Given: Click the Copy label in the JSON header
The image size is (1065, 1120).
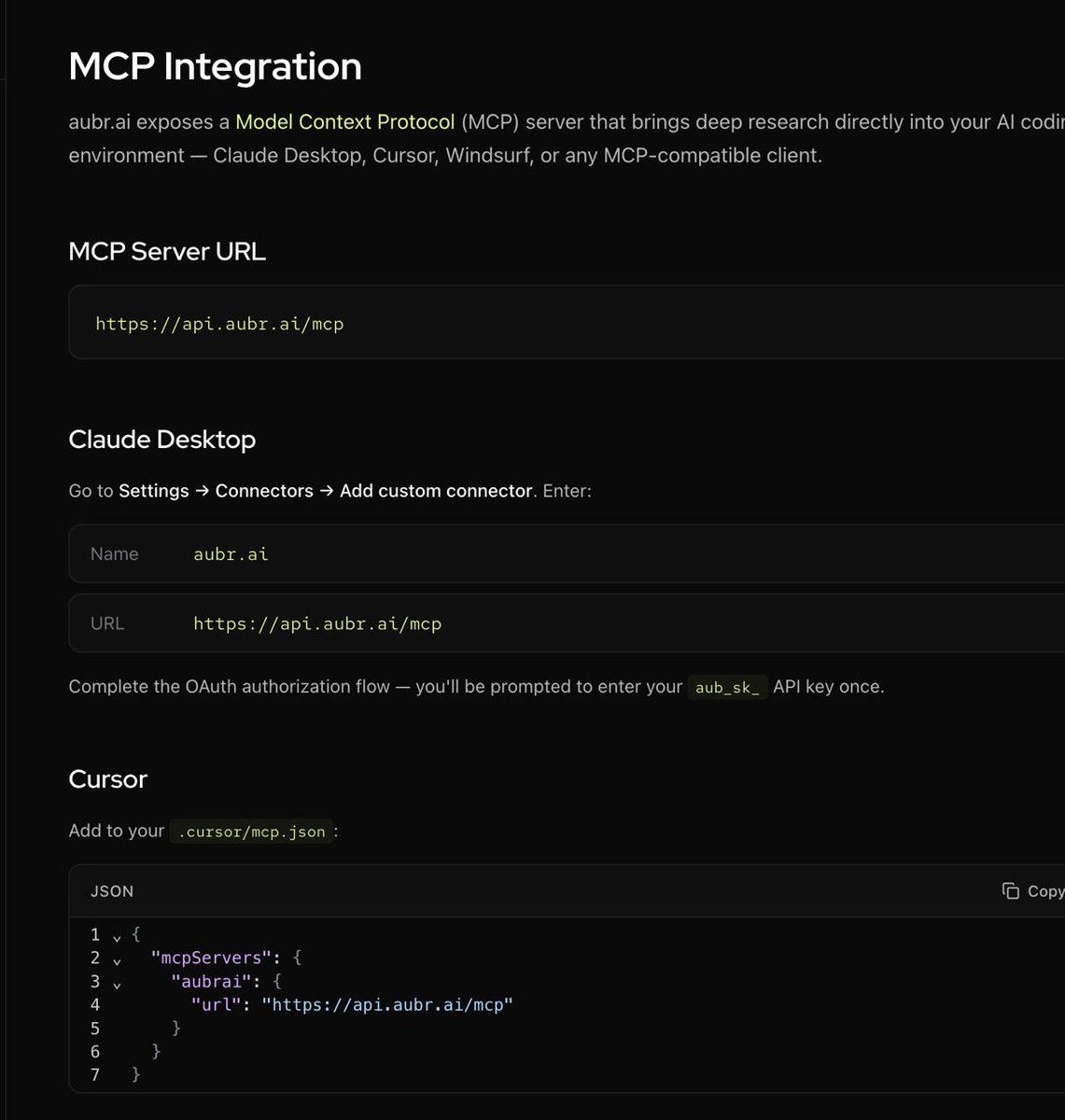Looking at the screenshot, I should pos(1045,891).
